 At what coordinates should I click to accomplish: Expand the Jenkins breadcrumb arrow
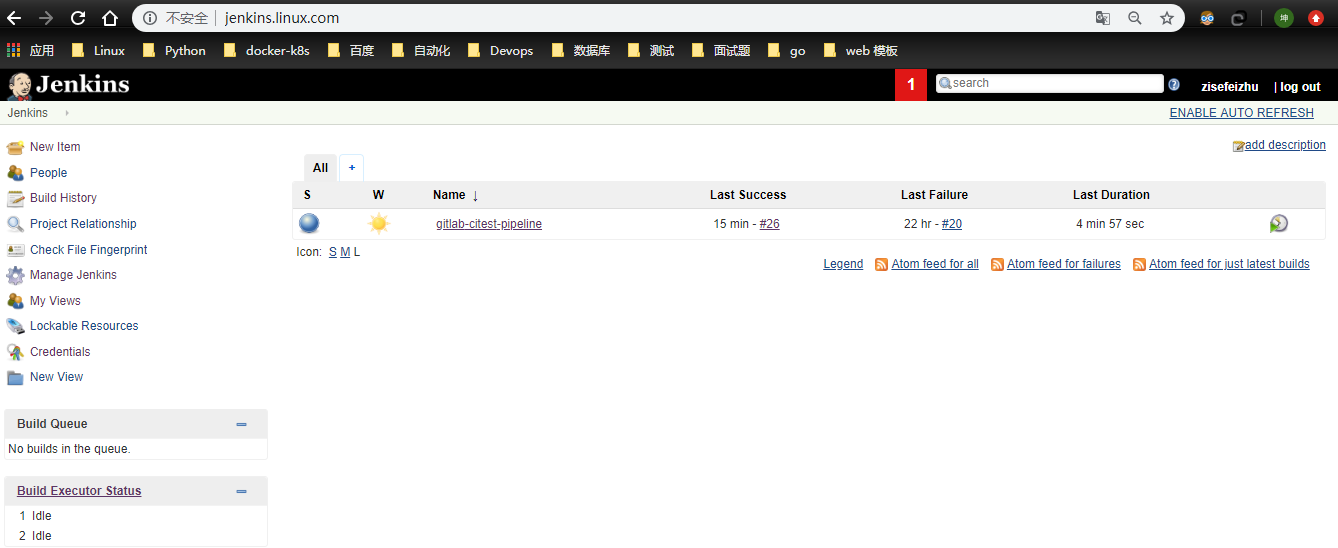point(67,113)
